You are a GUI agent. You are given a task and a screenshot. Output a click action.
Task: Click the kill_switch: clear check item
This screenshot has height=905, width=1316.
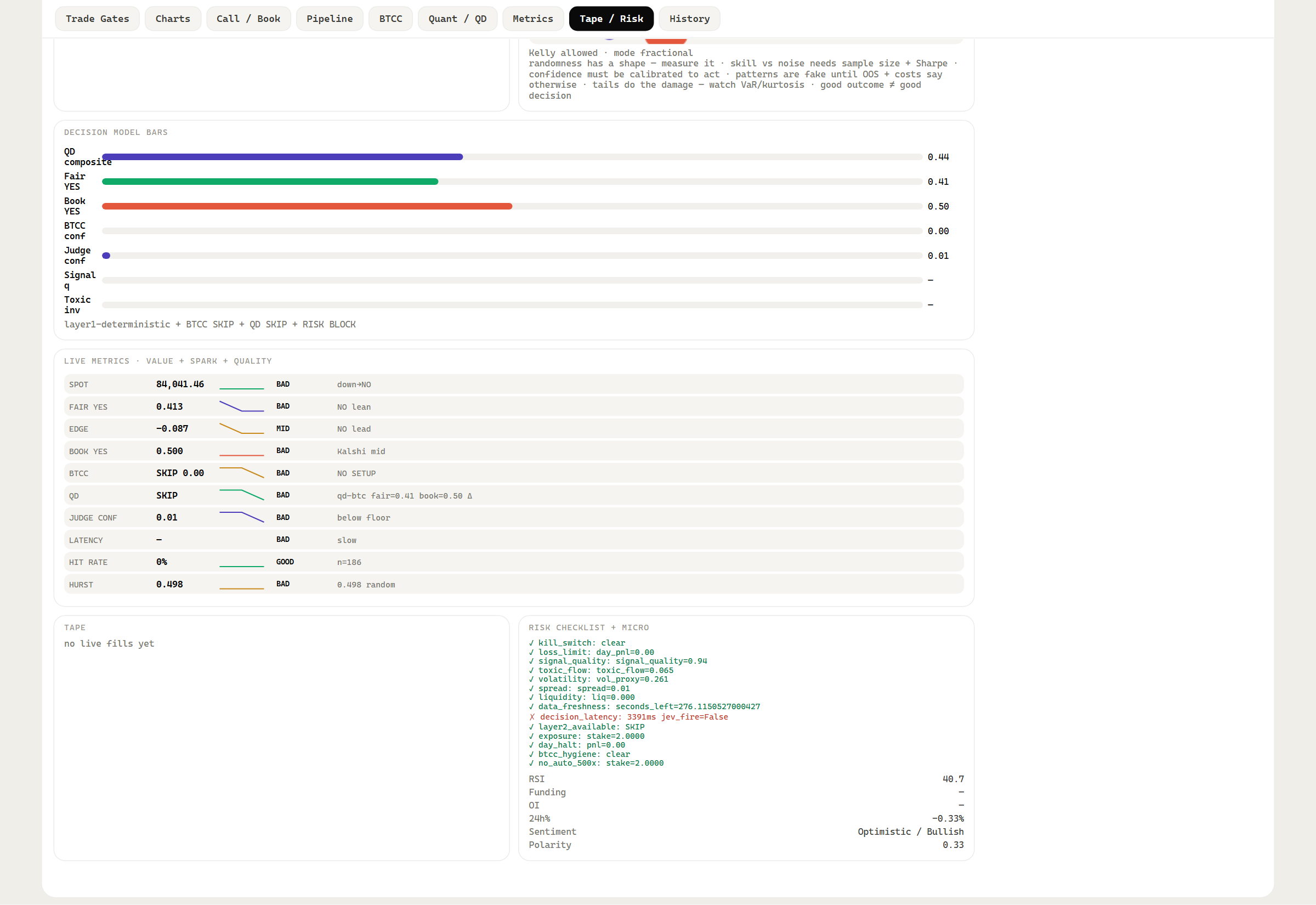tap(577, 643)
